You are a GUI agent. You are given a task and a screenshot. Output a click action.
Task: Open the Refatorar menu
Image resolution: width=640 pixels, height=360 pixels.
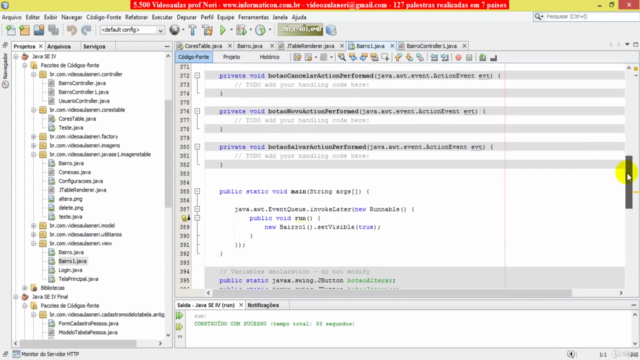click(x=136, y=17)
